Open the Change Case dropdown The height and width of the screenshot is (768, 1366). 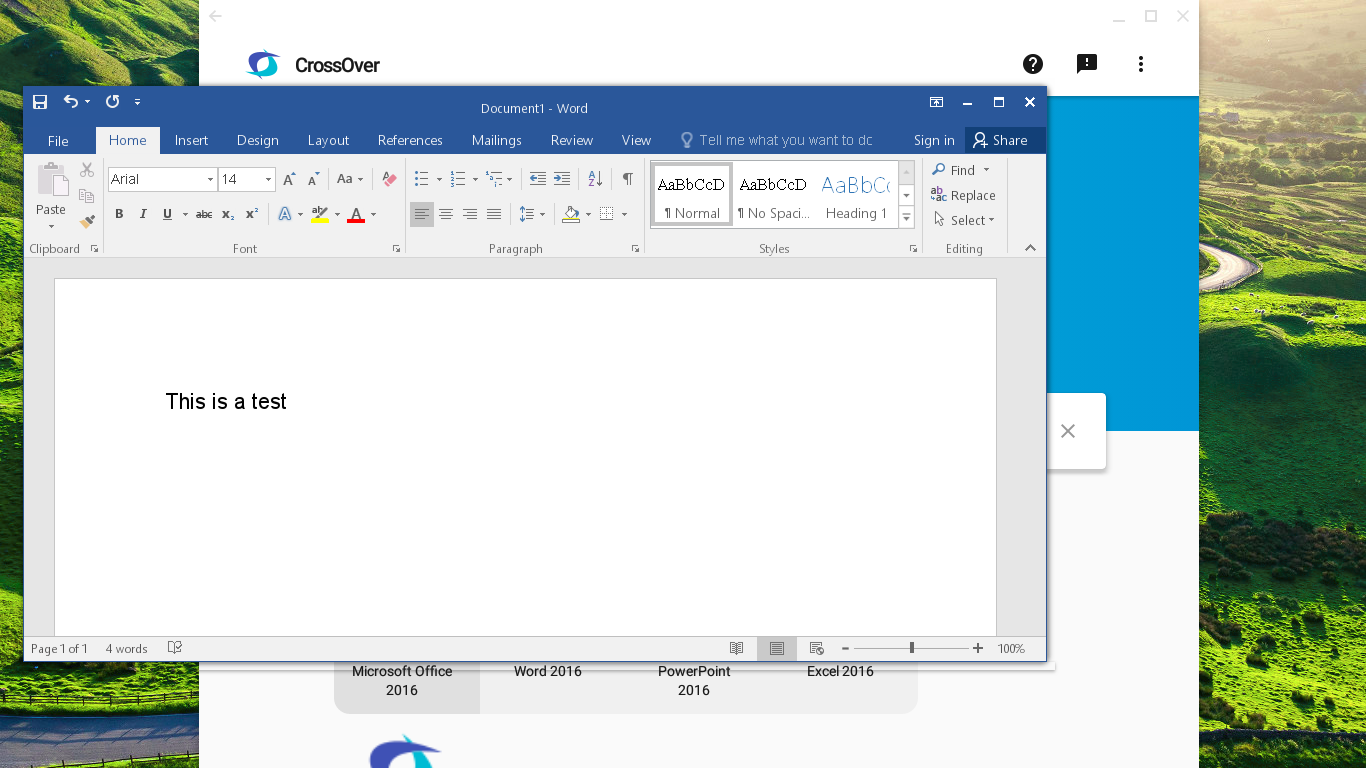[349, 179]
